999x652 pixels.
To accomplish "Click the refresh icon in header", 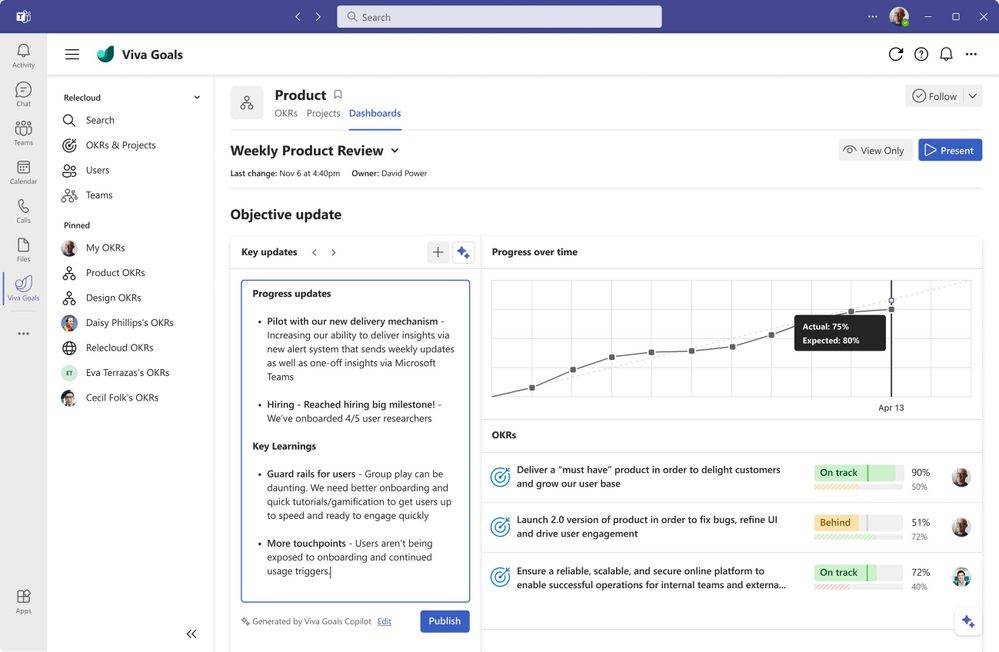I will click(896, 54).
